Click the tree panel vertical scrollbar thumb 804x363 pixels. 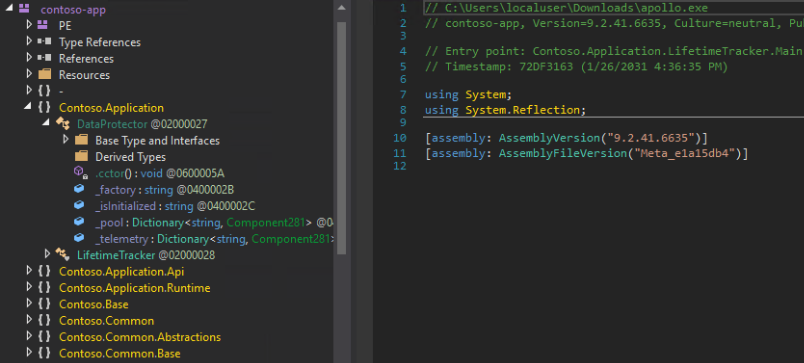coord(341,138)
